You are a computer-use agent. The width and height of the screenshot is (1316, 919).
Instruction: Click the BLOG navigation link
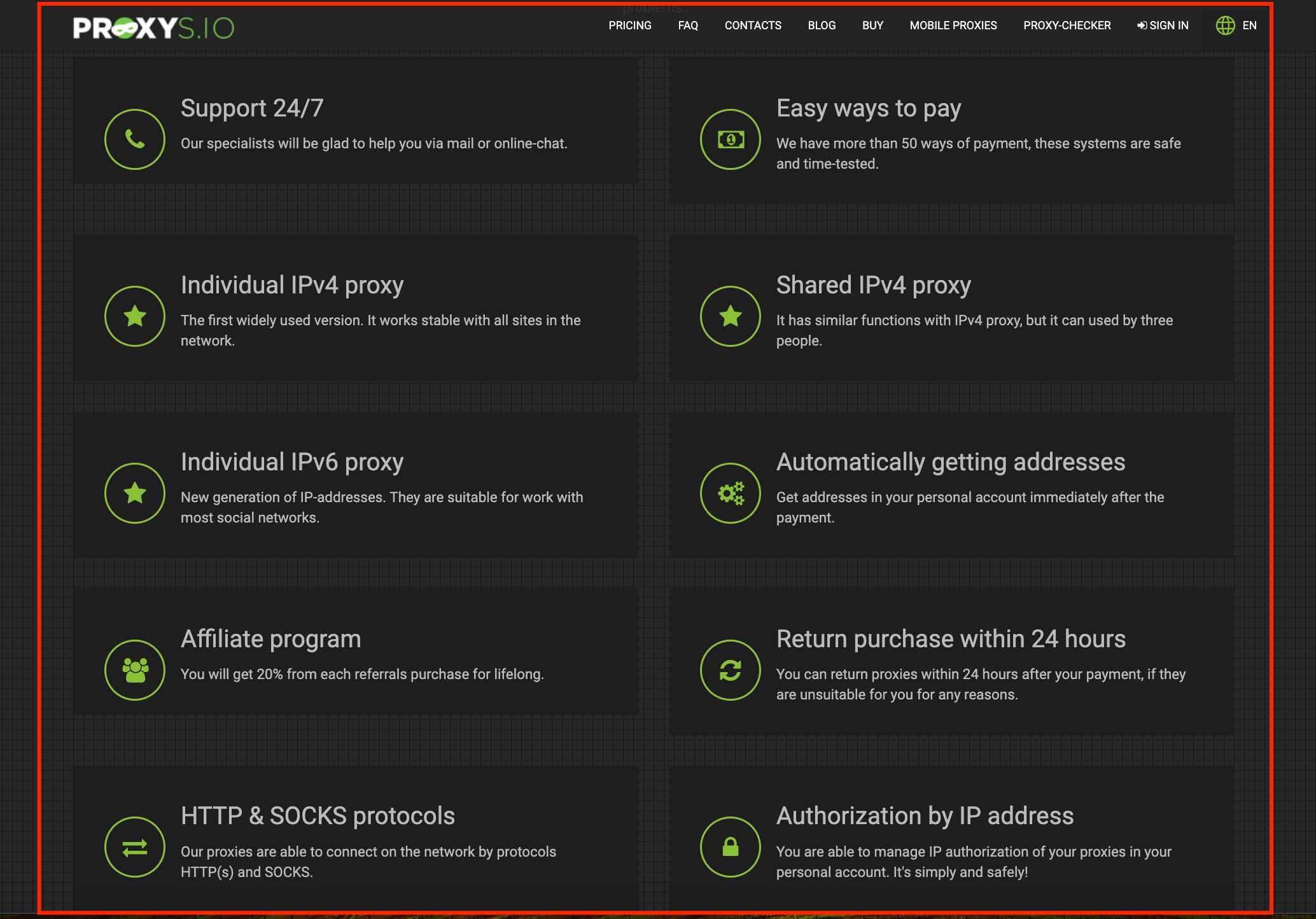pyautogui.click(x=821, y=25)
